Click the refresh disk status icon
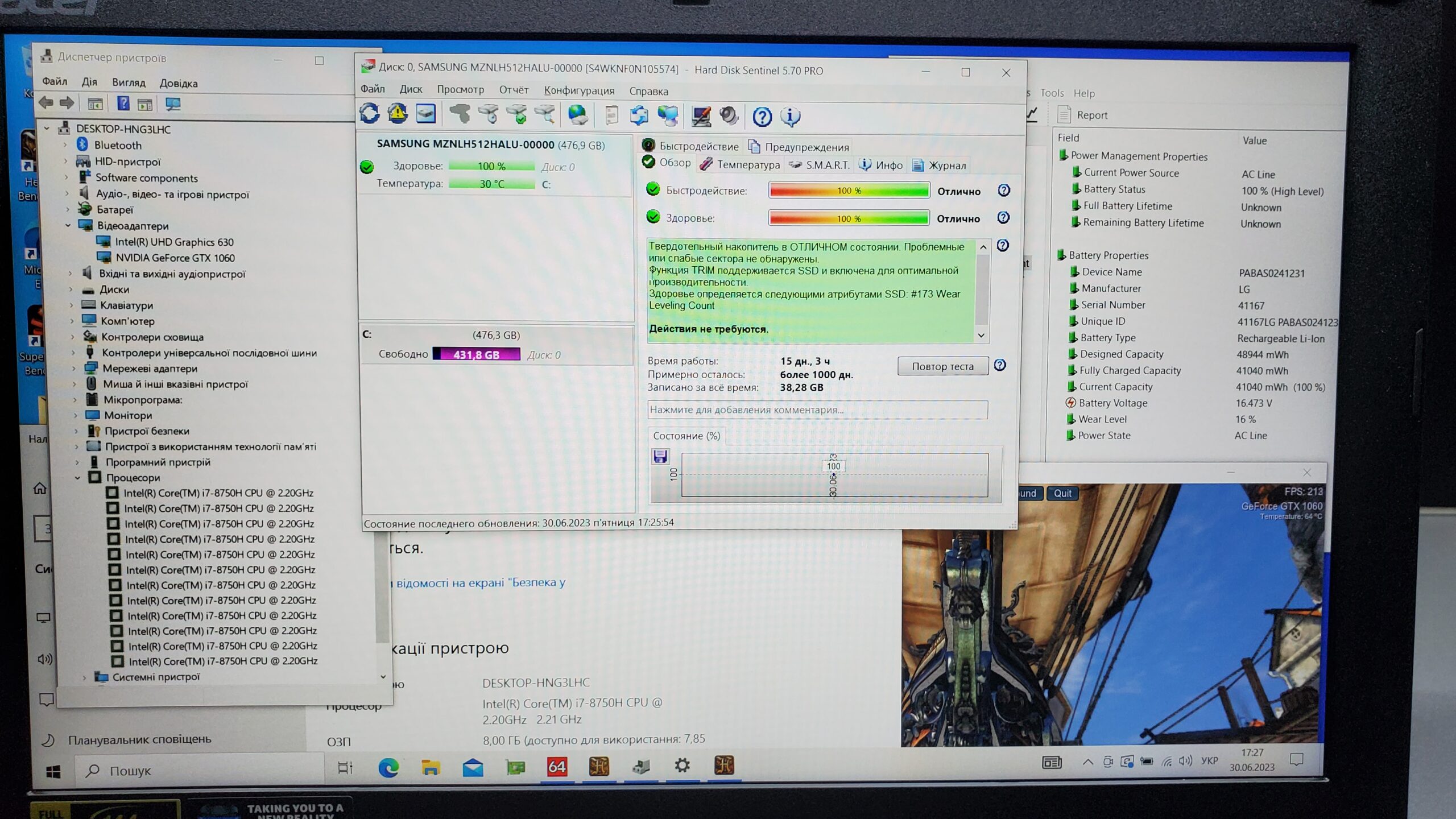This screenshot has height=819, width=1456. [x=370, y=114]
